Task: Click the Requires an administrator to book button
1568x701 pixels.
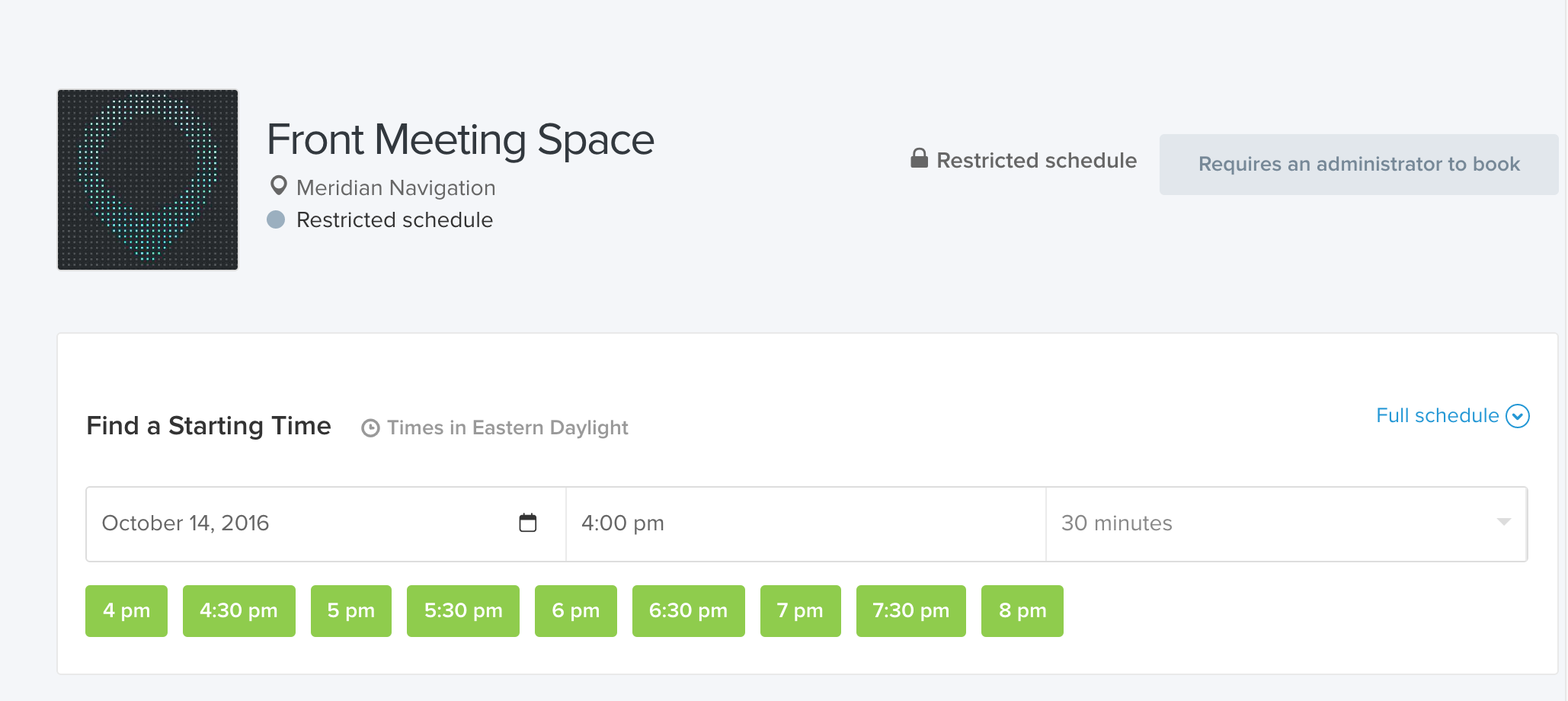Action: (1359, 165)
